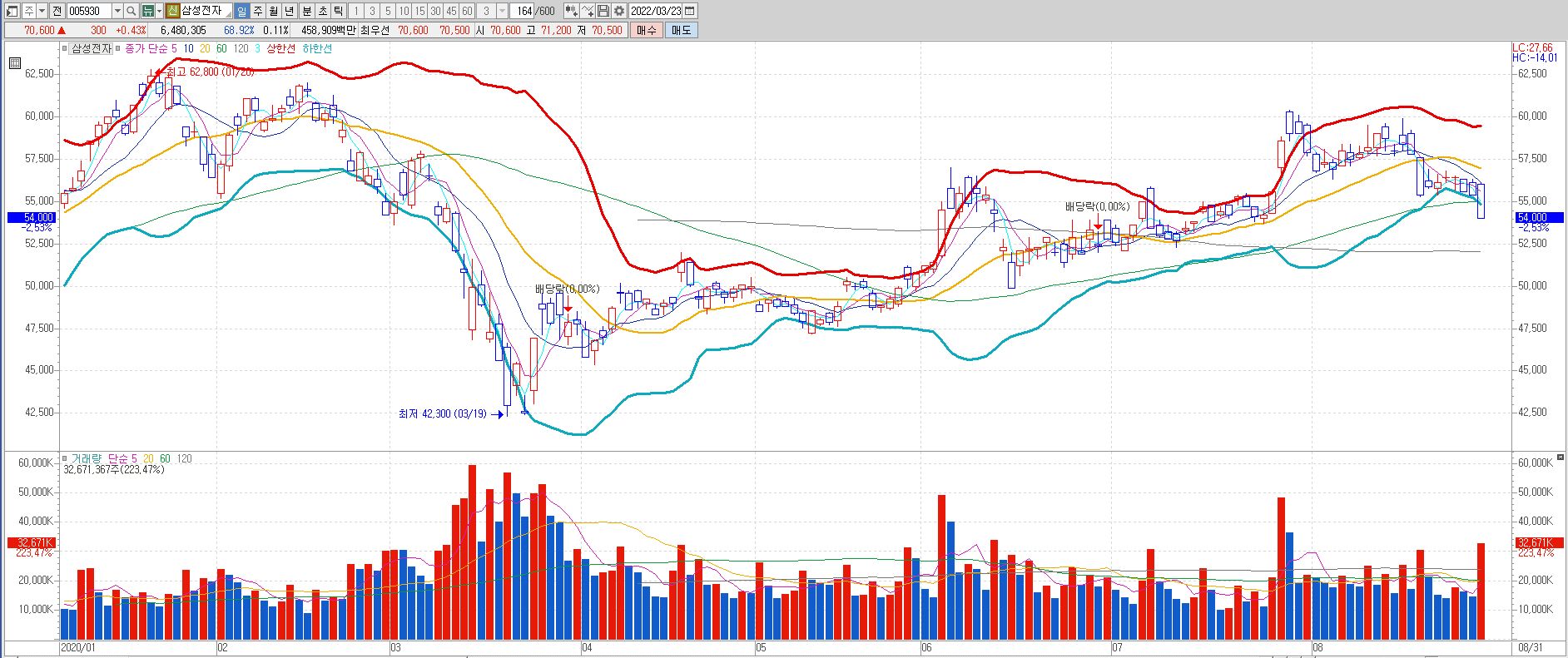Switch to the 월 monthly chart period
Screen dimensions: 1568x658
tap(273, 11)
